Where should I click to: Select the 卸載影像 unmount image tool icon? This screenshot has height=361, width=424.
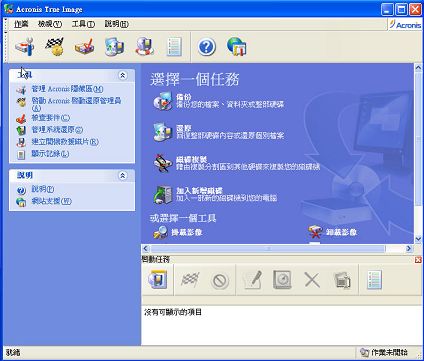(315, 232)
